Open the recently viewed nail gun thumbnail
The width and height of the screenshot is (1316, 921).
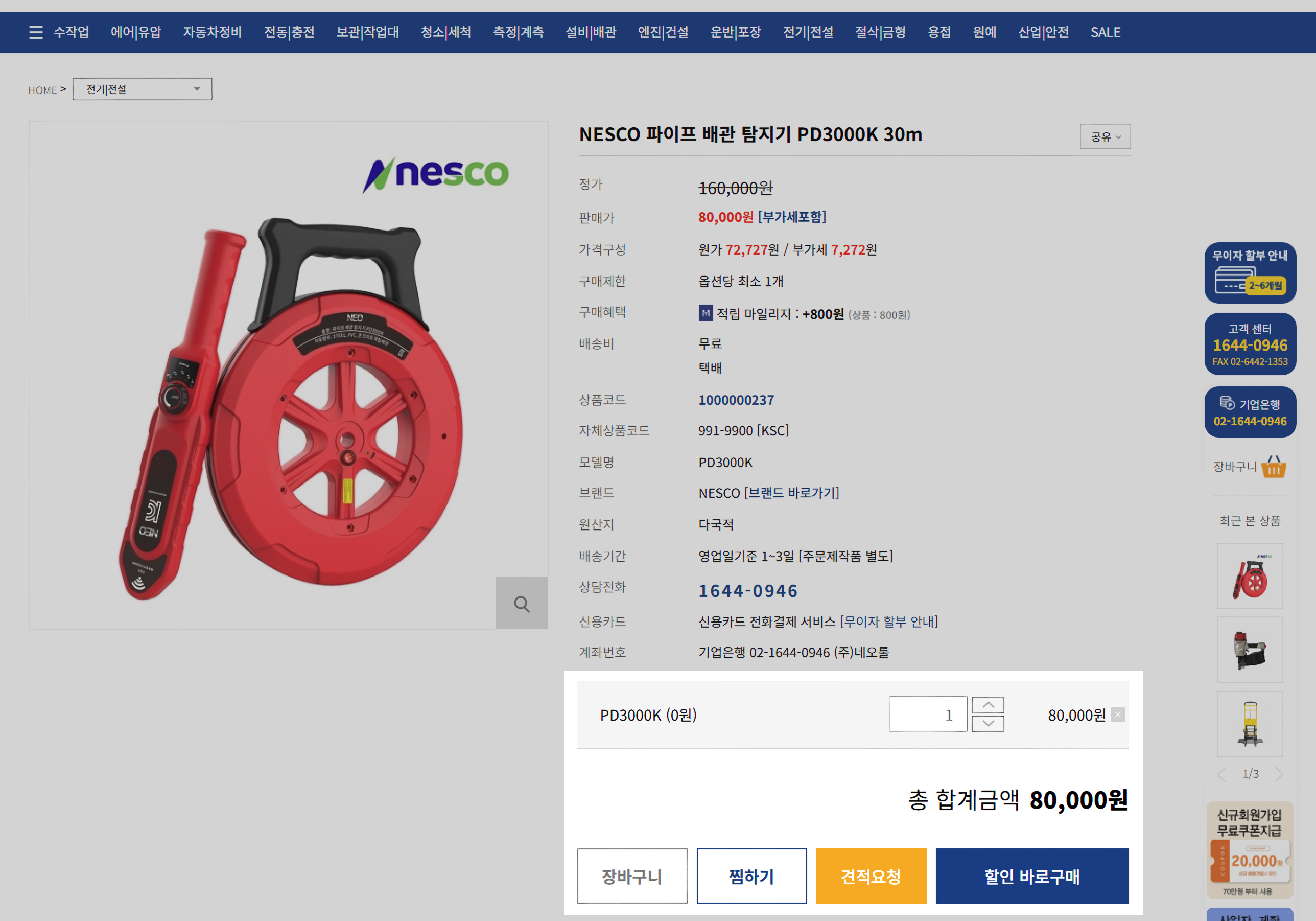(1250, 650)
